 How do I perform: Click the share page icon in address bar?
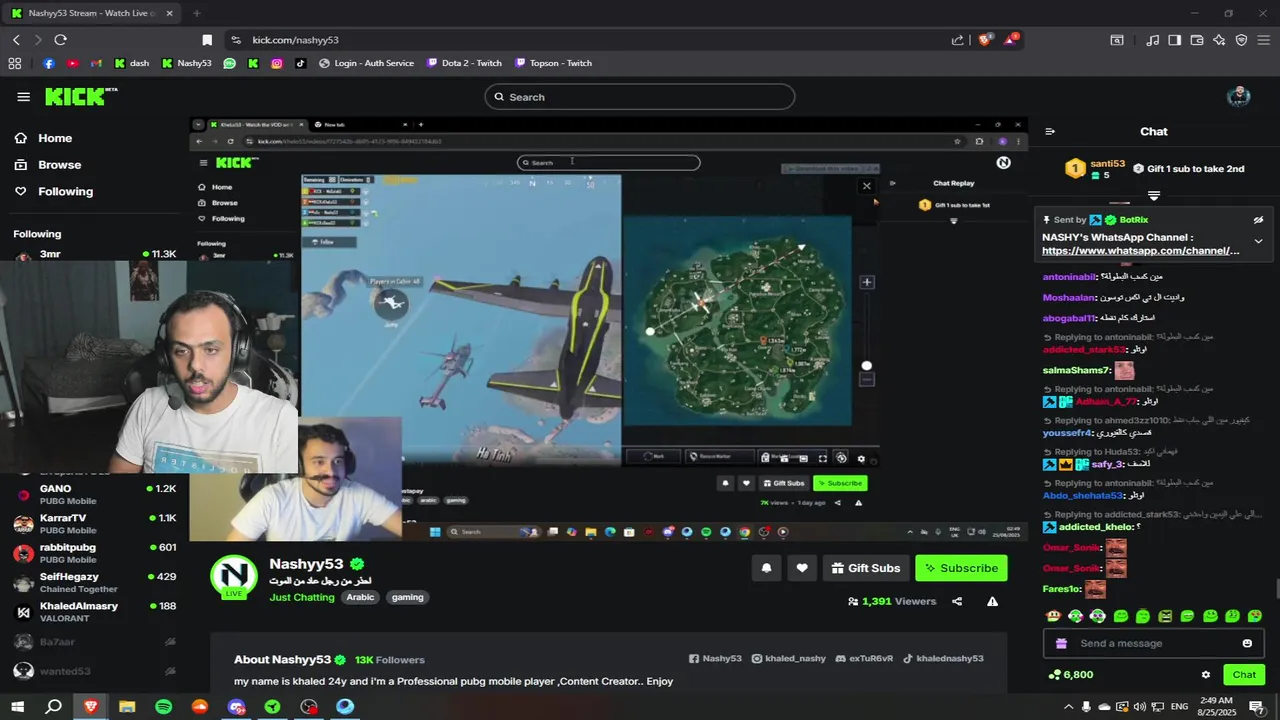957,40
